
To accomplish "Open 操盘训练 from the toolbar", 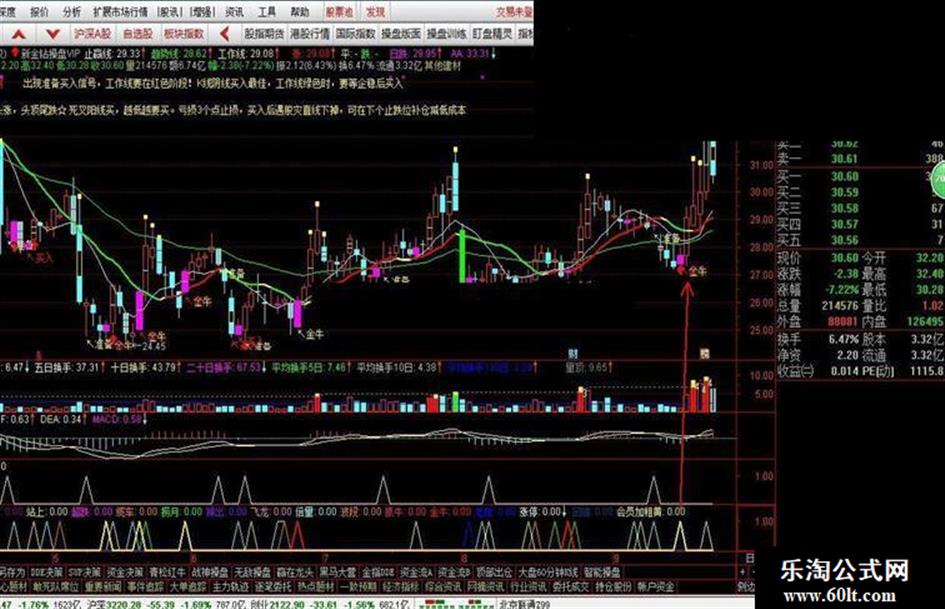I will pyautogui.click(x=447, y=34).
